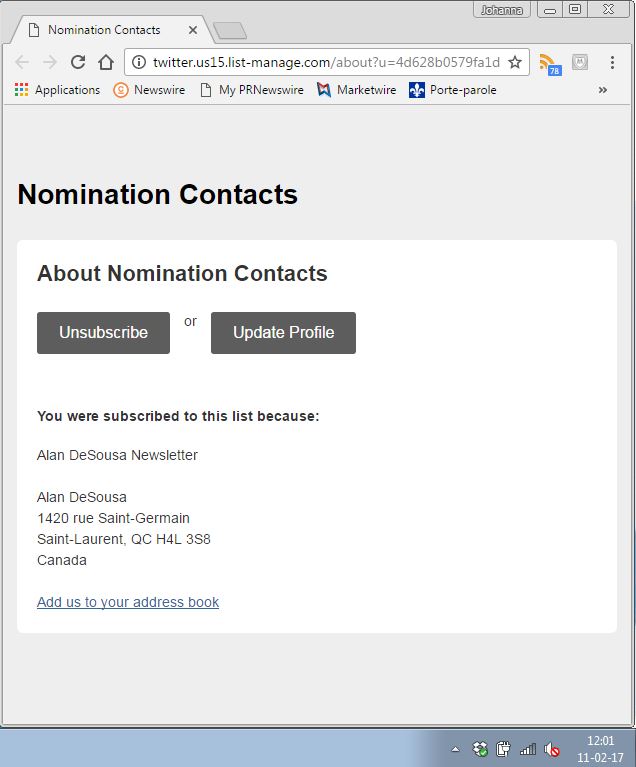This screenshot has height=767, width=636.
Task: Go to the browser home page
Action: [106, 62]
